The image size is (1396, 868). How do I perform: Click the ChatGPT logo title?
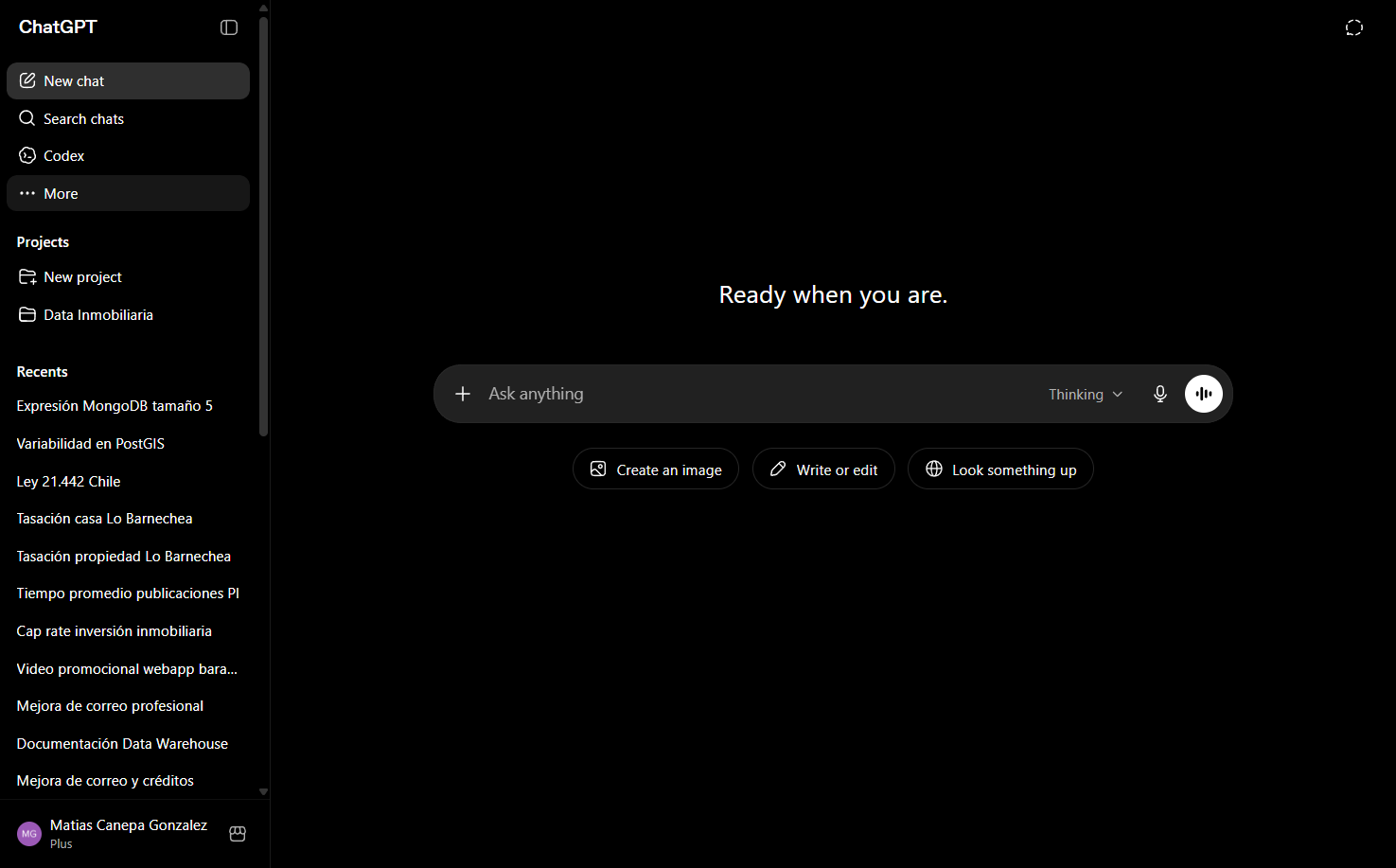58,27
